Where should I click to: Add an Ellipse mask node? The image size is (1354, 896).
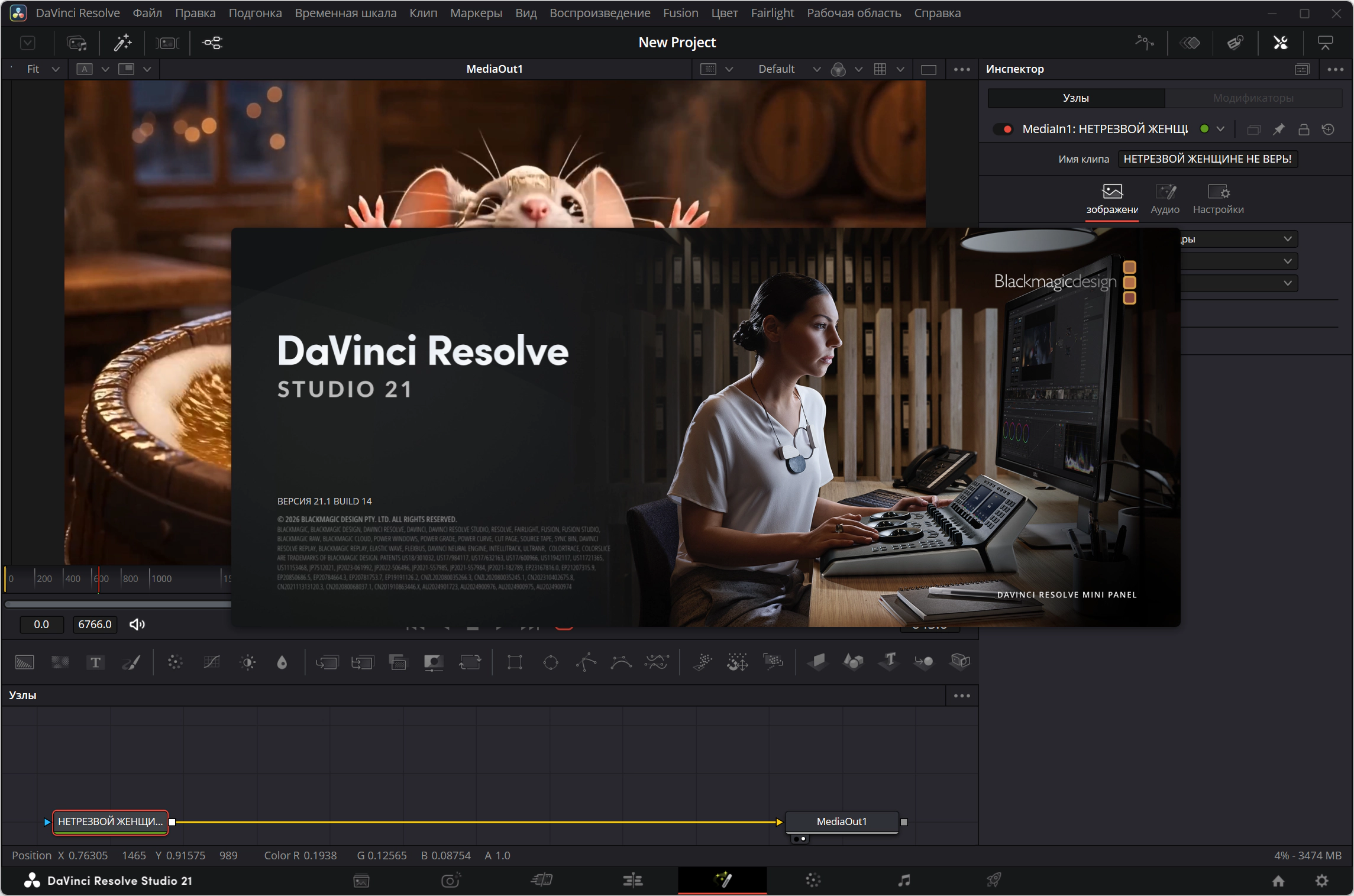point(551,662)
